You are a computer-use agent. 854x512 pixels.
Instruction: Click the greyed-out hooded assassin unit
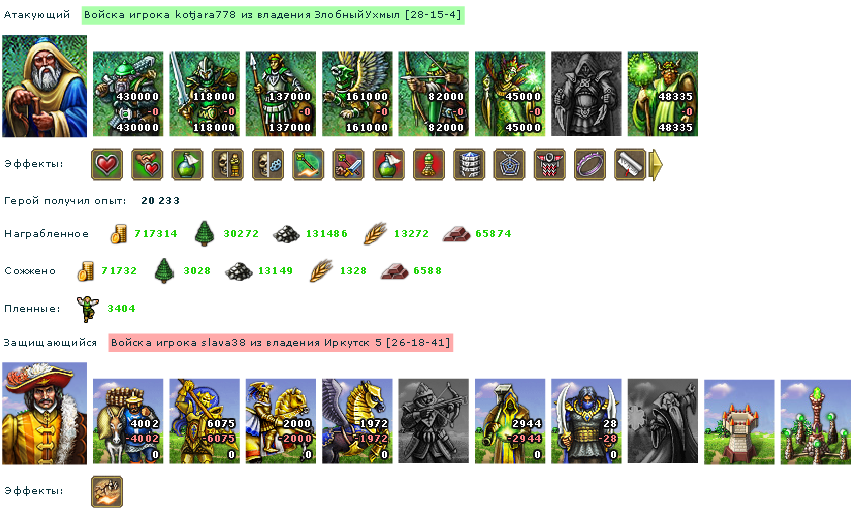coord(587,94)
